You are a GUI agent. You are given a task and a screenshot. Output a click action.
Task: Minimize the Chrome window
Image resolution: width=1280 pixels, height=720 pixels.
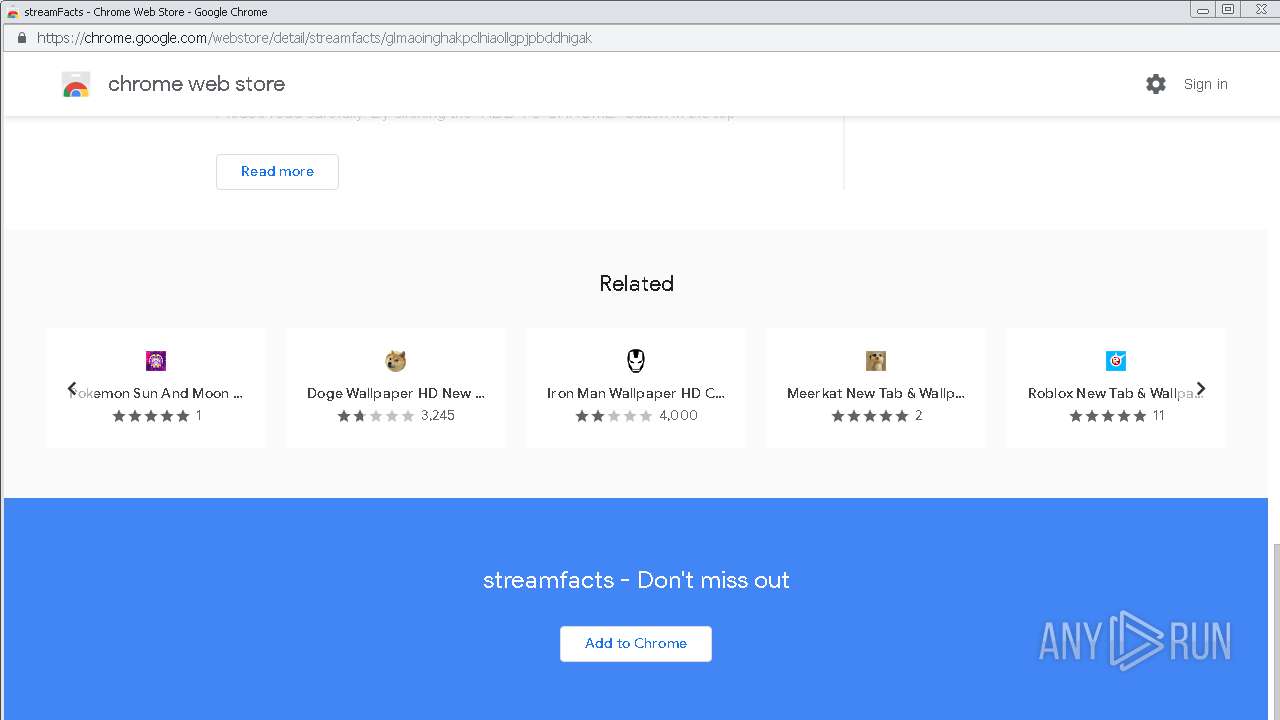1203,9
